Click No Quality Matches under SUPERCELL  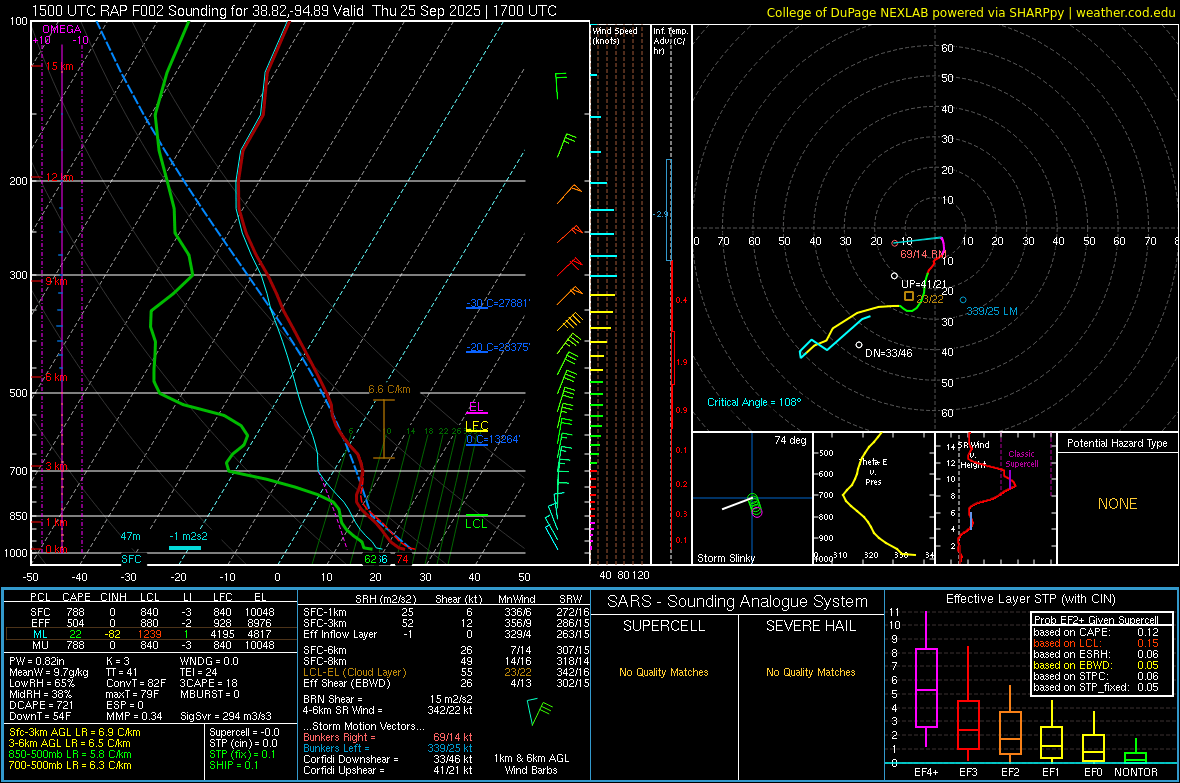(x=664, y=672)
